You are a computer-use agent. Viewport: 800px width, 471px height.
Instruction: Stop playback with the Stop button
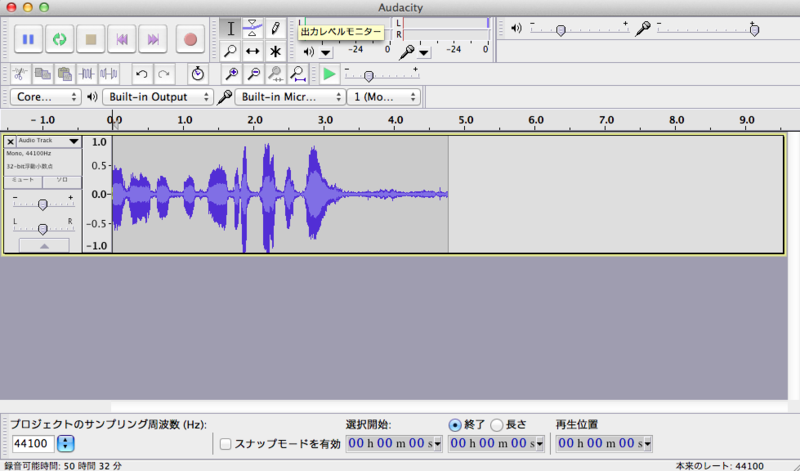click(91, 39)
